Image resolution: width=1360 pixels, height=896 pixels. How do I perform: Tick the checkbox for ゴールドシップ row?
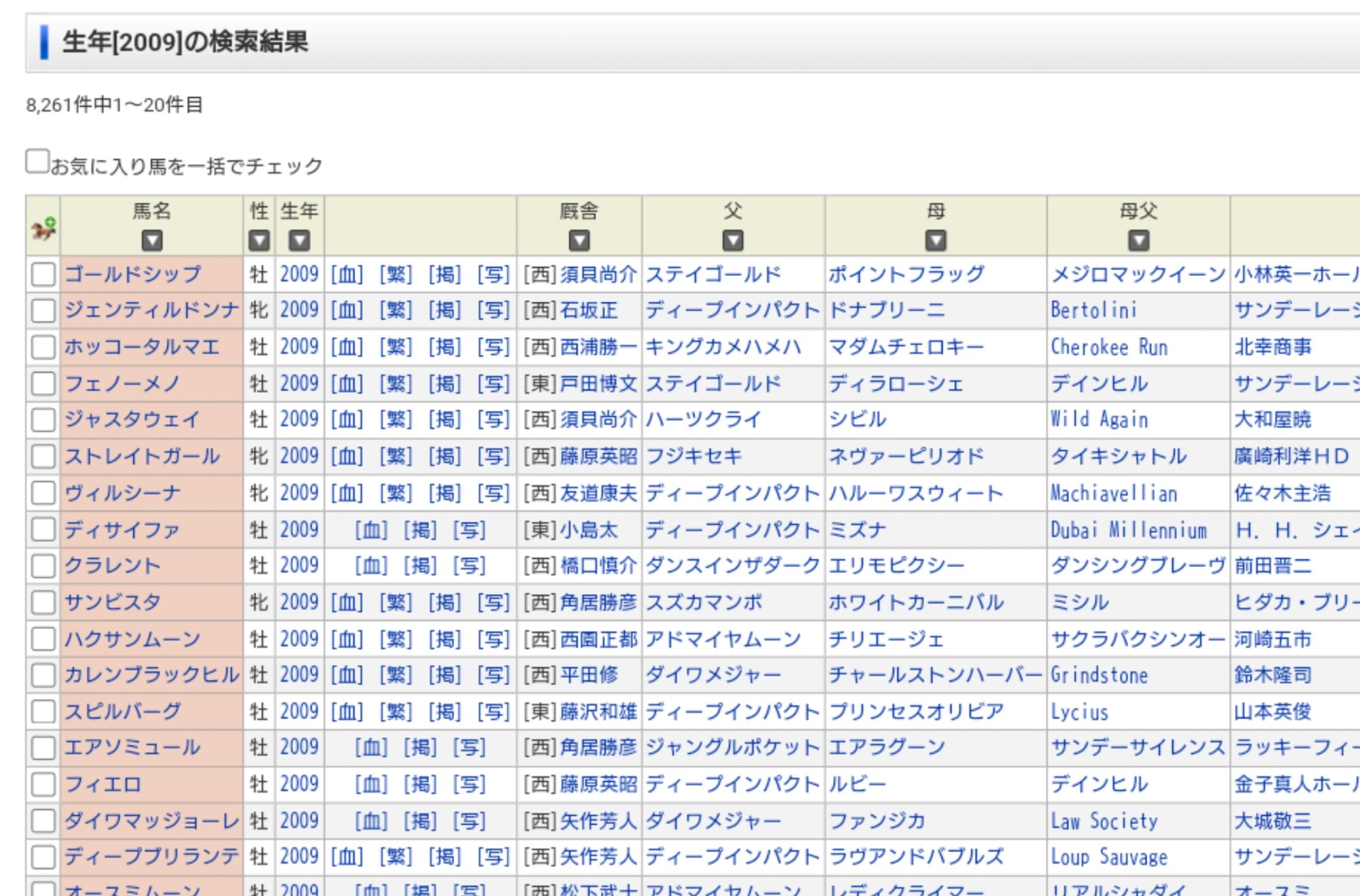(x=44, y=275)
